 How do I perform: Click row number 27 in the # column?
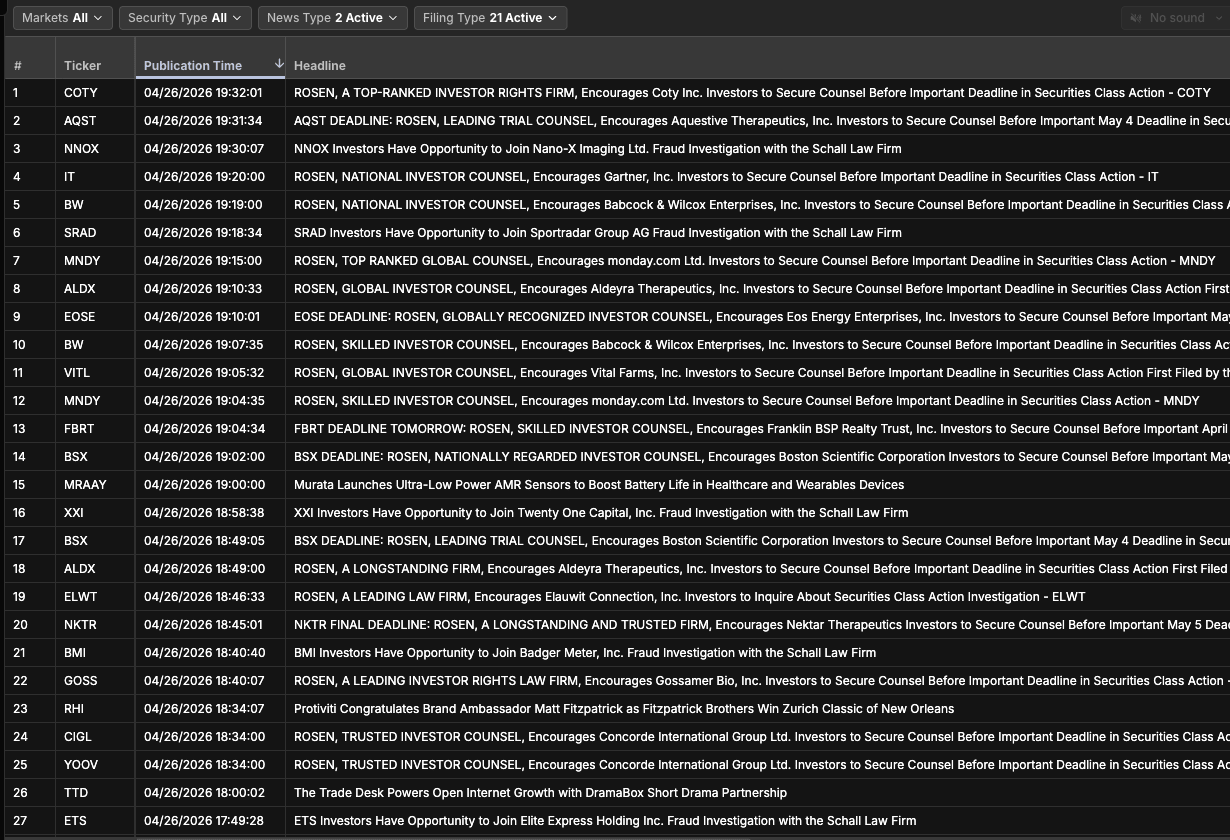20,821
